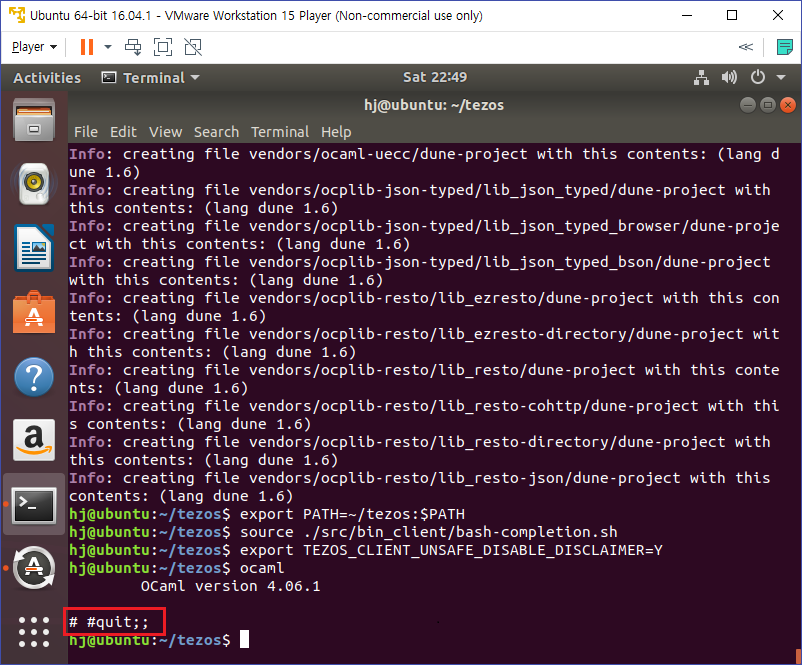802x665 pixels.
Task: Open the Terminal application menu in top bar
Action: click(x=151, y=78)
